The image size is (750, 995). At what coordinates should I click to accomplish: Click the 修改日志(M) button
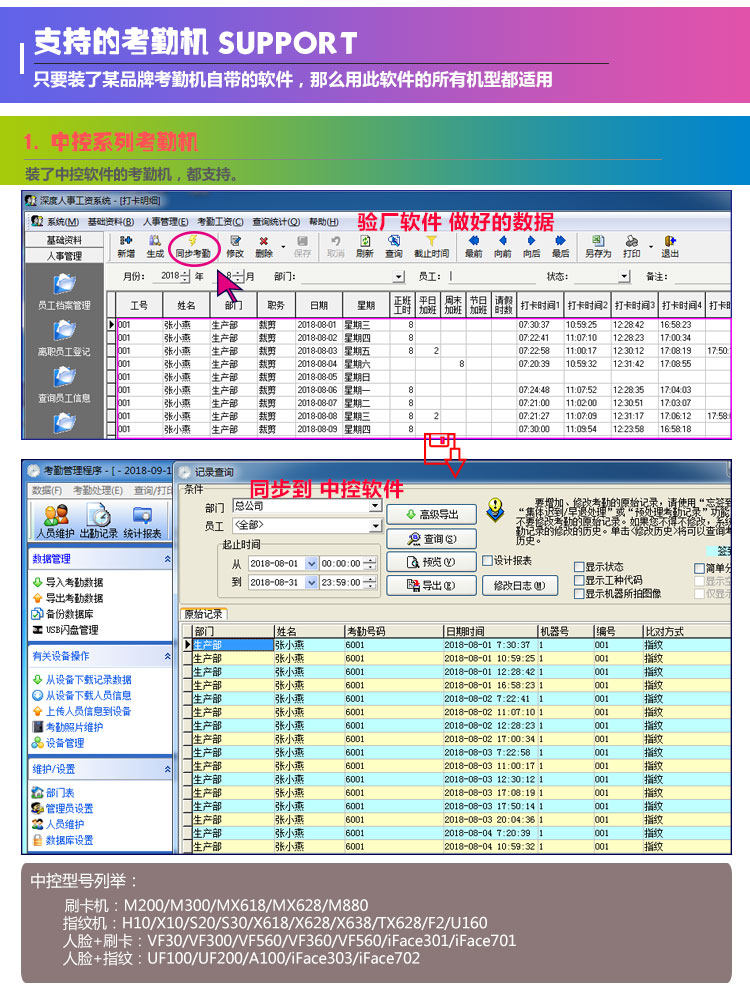pyautogui.click(x=520, y=585)
